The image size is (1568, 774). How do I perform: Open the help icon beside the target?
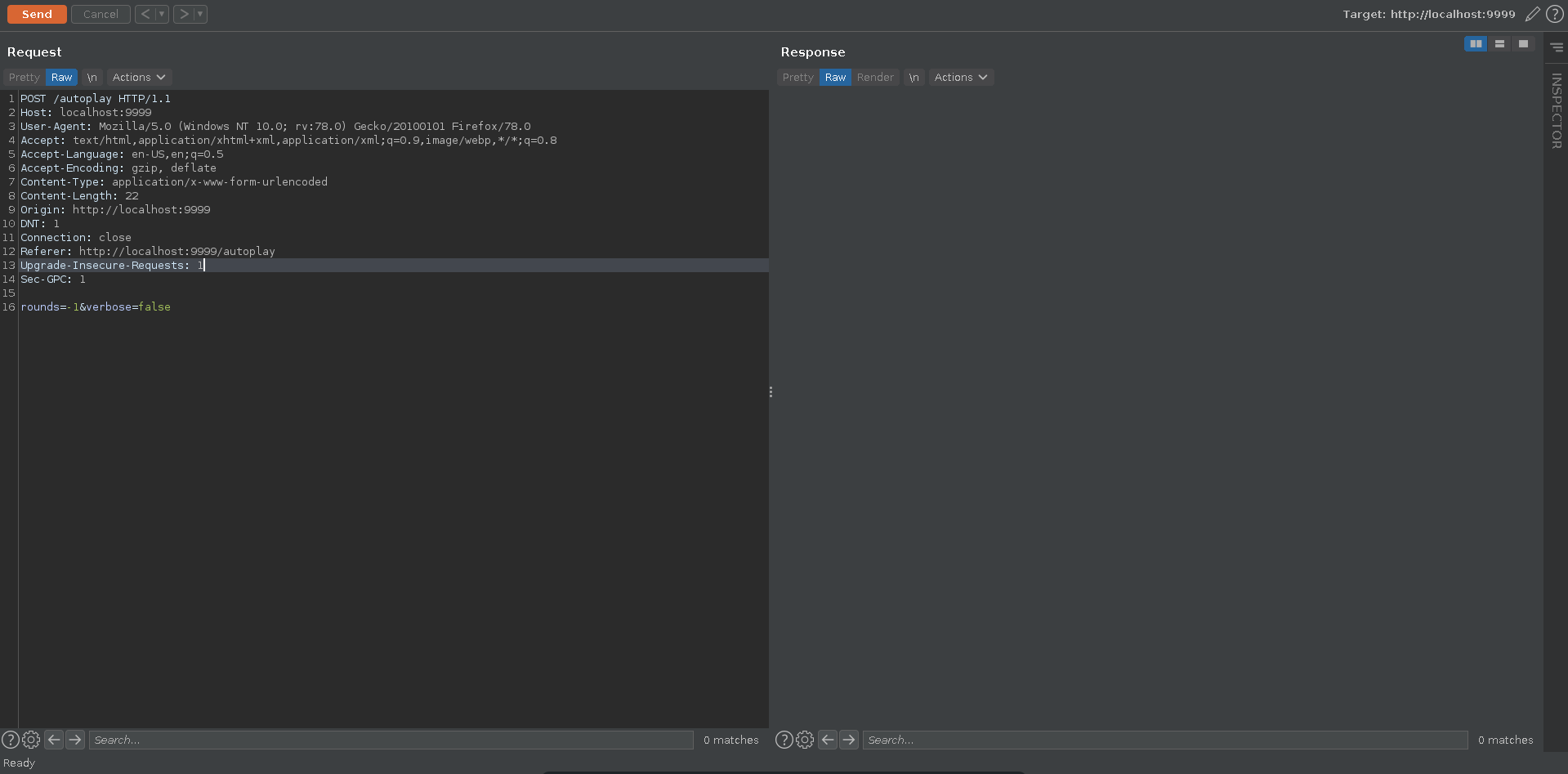point(1554,14)
